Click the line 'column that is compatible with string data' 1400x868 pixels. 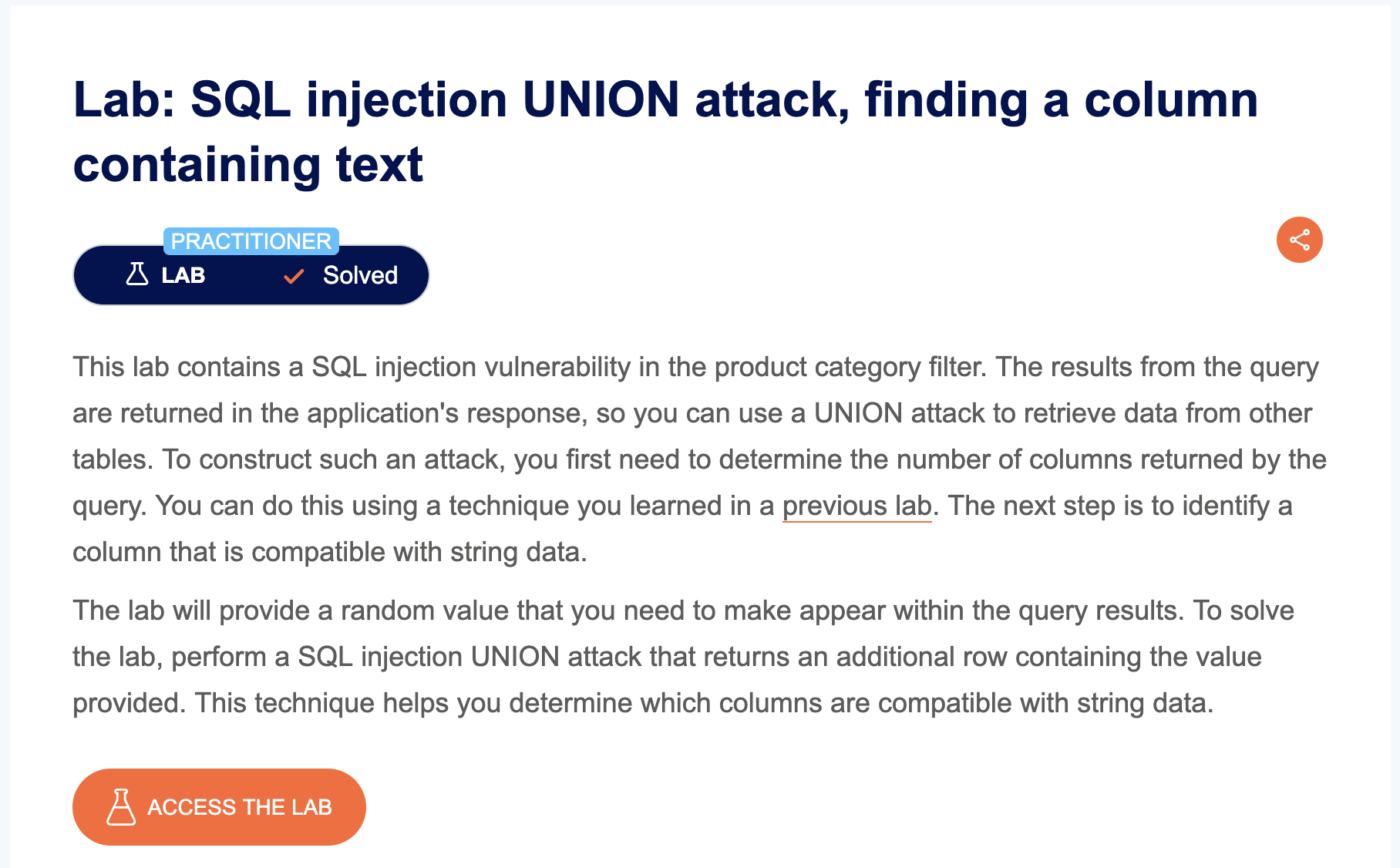(x=330, y=552)
